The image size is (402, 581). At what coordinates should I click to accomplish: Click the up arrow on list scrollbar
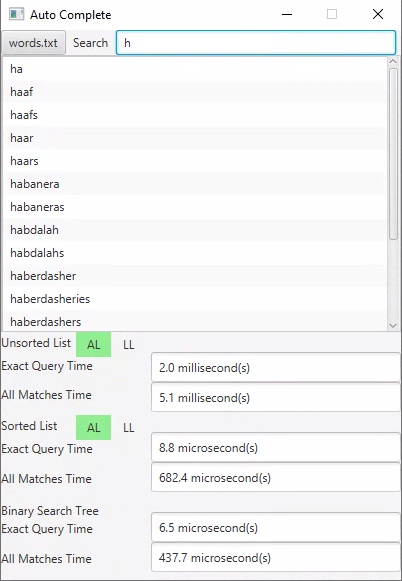pyautogui.click(x=393, y=62)
